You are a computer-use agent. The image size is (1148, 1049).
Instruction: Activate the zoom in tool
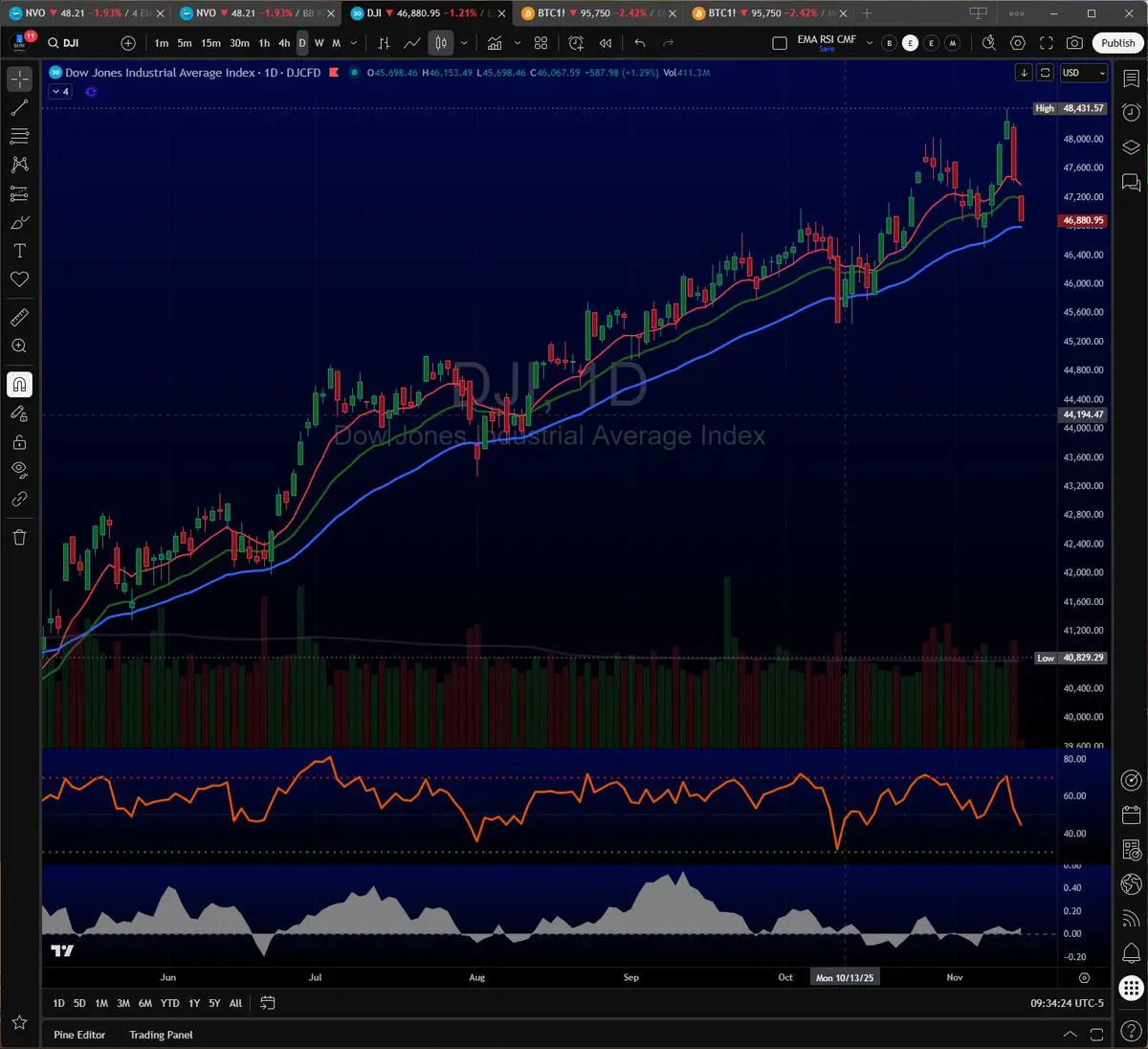click(19, 346)
